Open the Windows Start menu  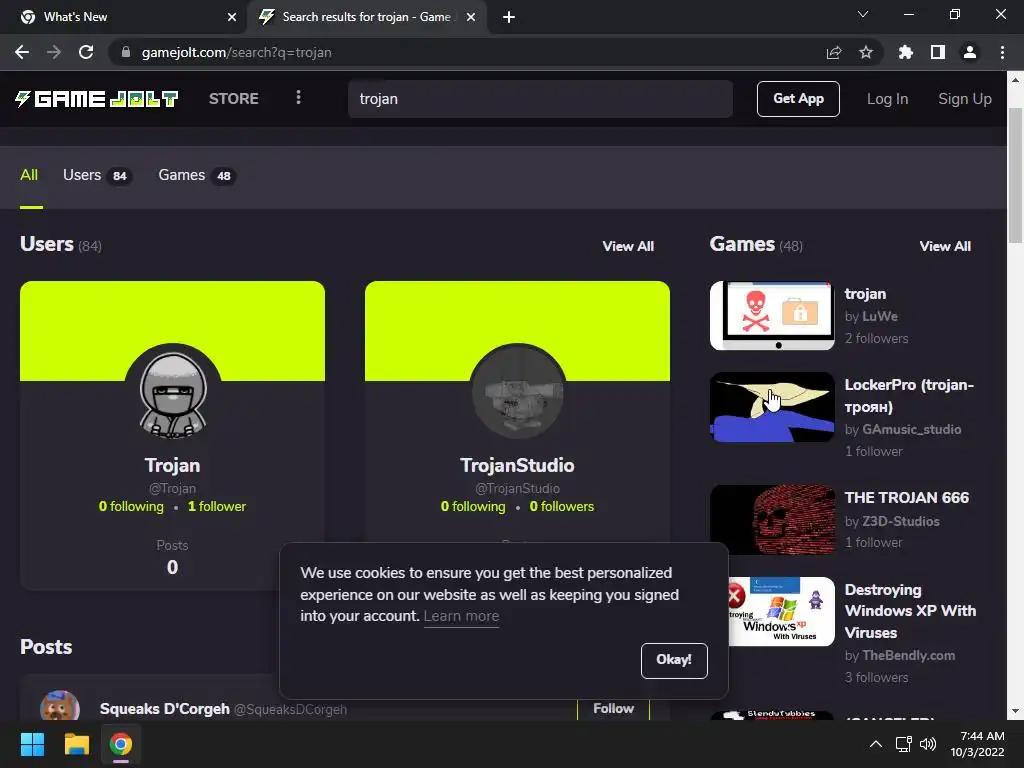click(x=32, y=744)
